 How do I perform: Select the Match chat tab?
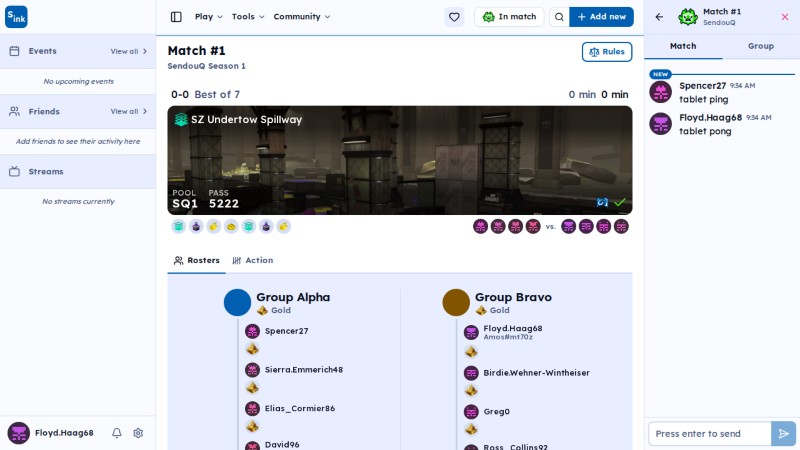pyautogui.click(x=683, y=46)
